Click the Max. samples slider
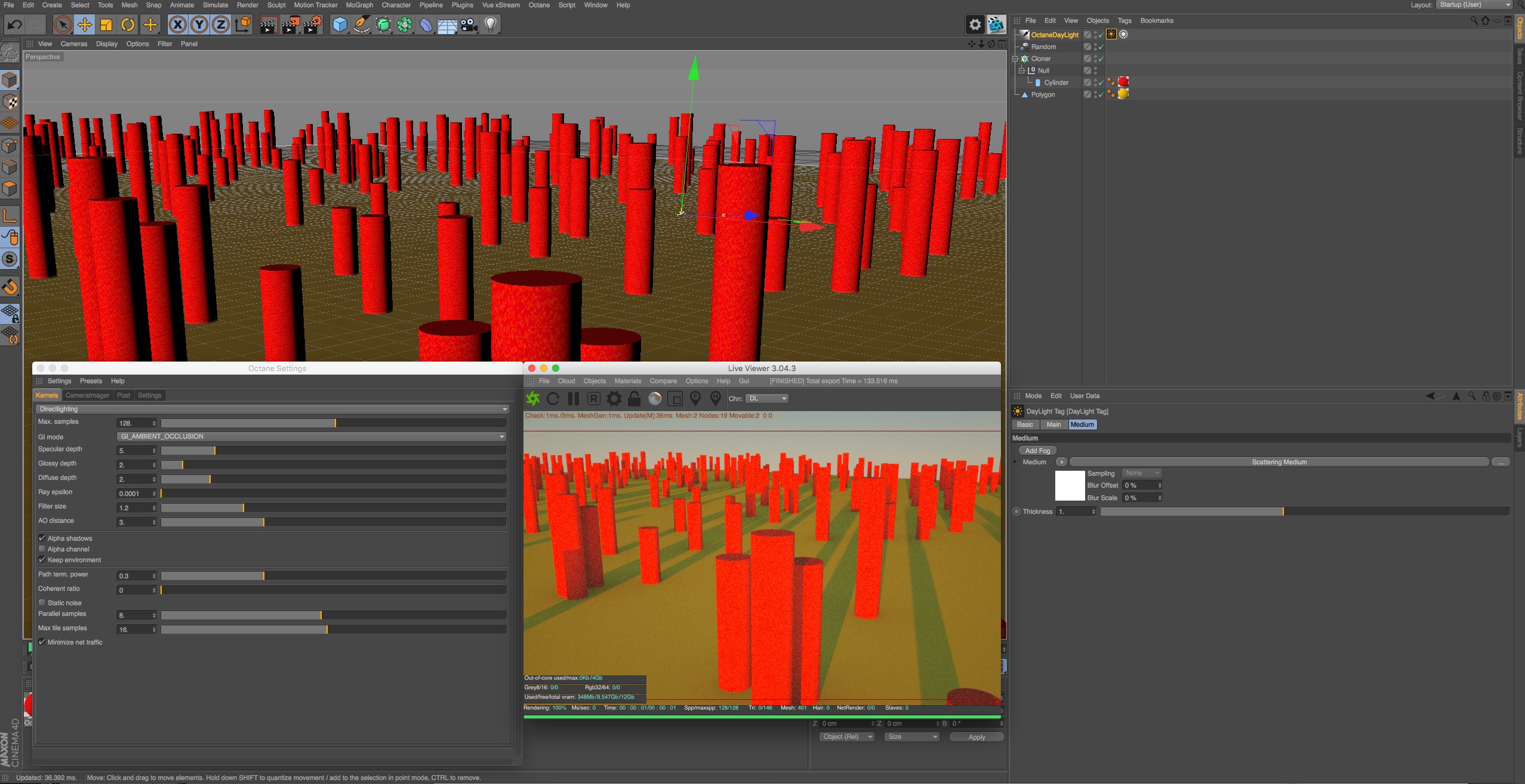 [333, 423]
